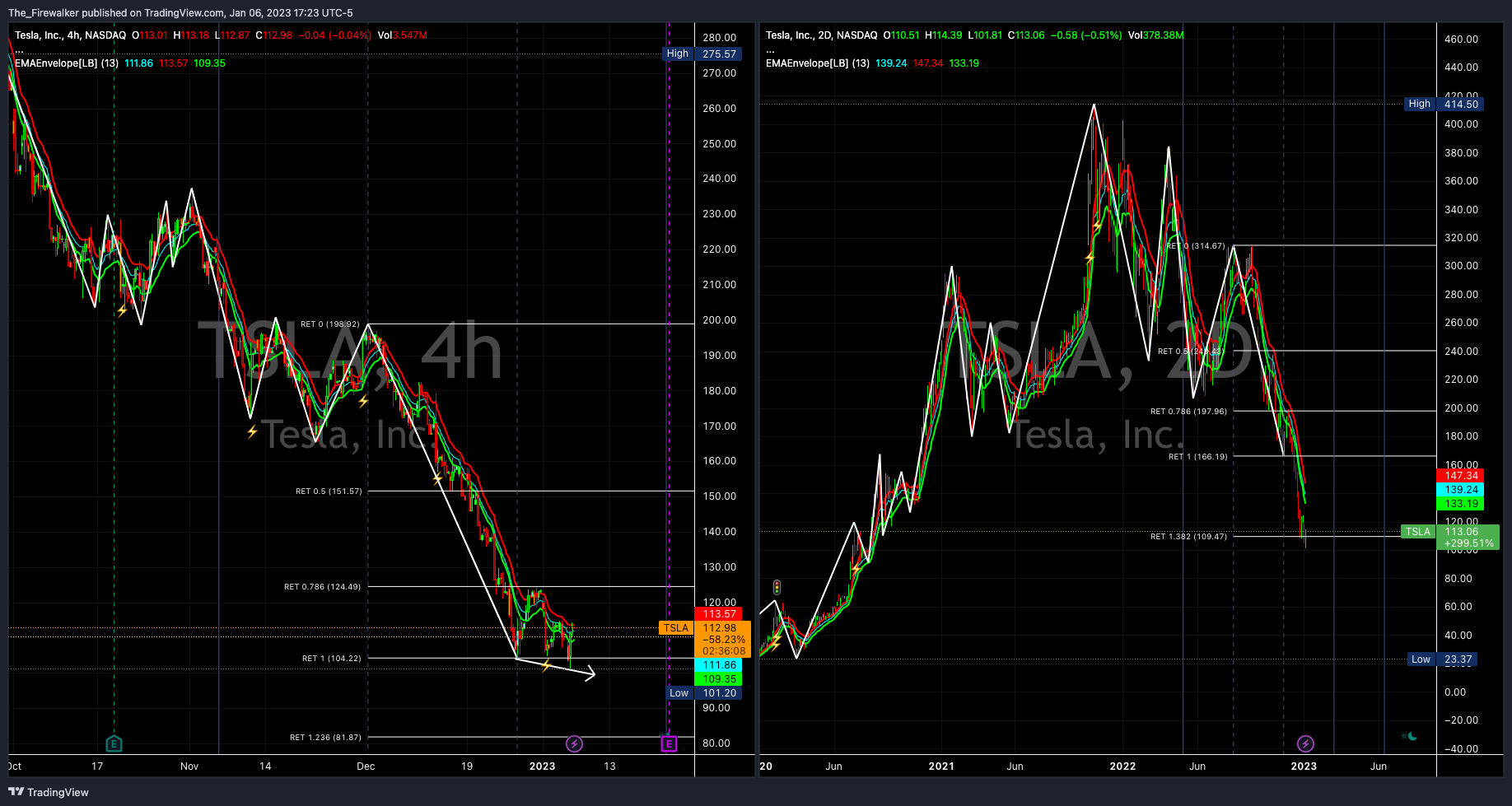Click the Vol 378.38M value in 2D header
This screenshot has width=1512, height=806.
(x=1155, y=35)
